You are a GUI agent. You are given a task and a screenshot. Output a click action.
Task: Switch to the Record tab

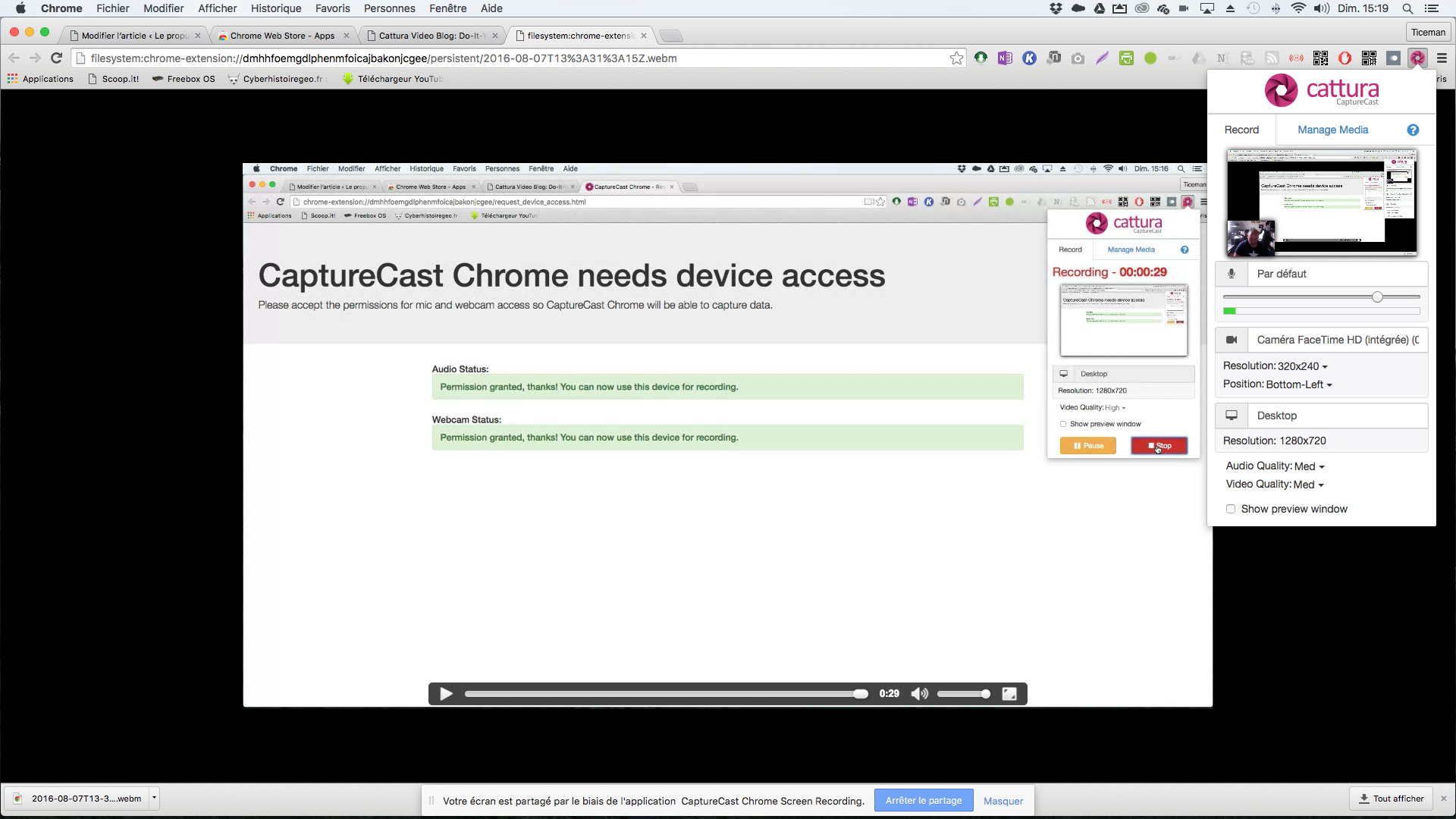(x=1241, y=130)
